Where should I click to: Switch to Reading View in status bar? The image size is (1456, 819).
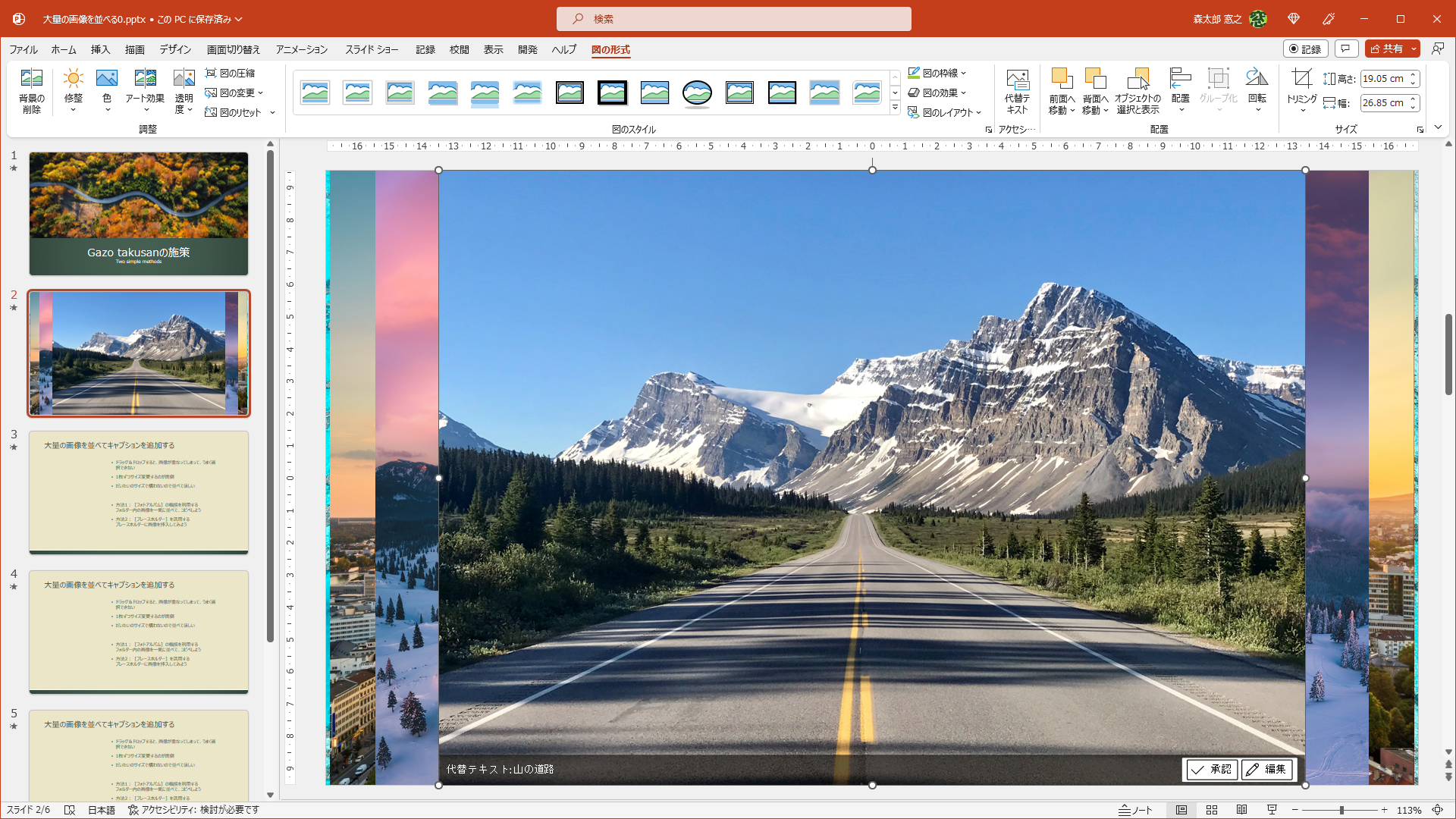pyautogui.click(x=1241, y=810)
